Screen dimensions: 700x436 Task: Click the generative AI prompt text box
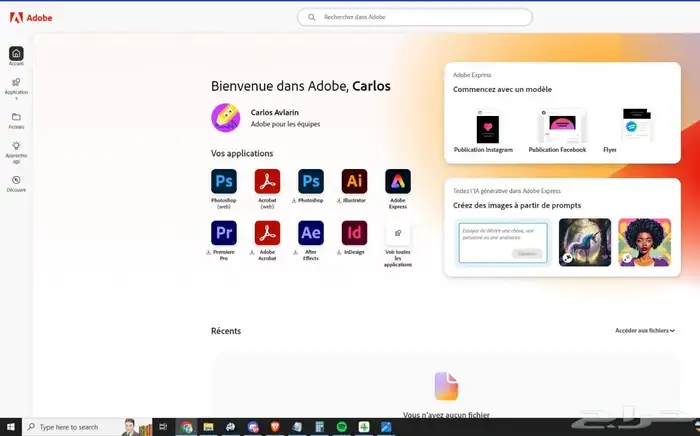(503, 243)
